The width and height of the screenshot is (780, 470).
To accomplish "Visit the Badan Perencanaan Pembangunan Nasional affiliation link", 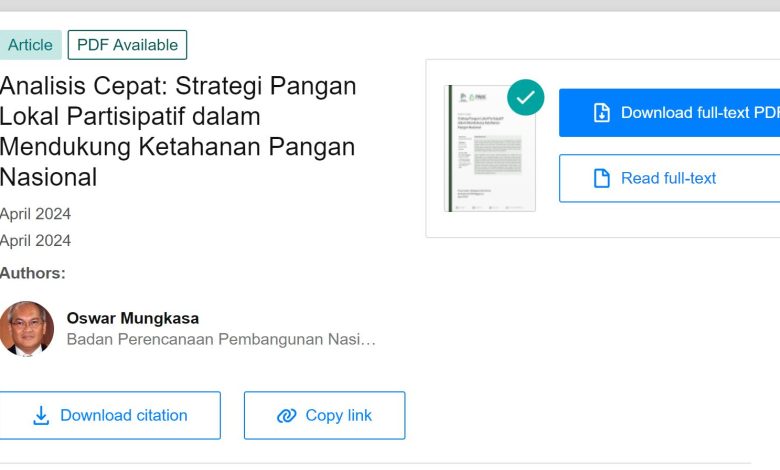I will [x=220, y=339].
